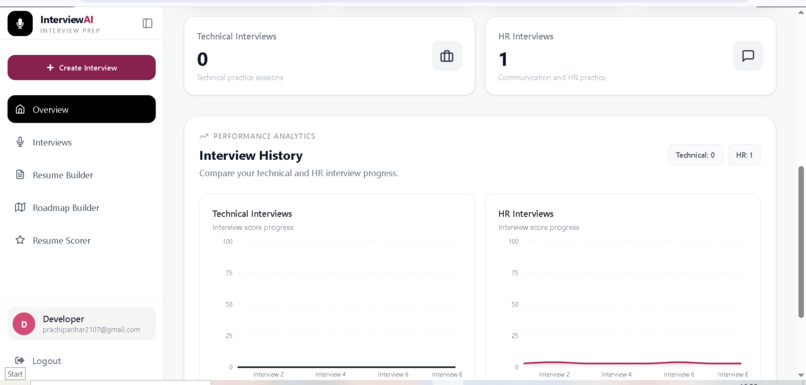Click the InterviewAI microphone logo

point(20,24)
